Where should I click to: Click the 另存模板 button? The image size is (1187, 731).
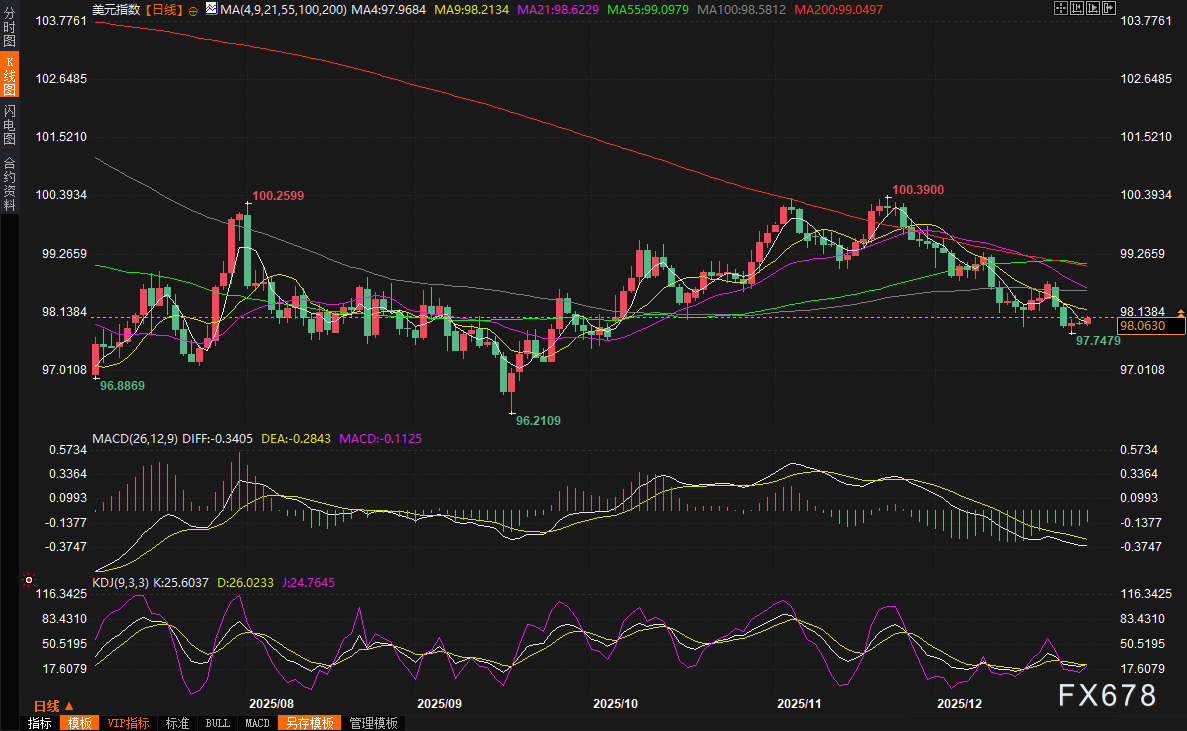click(x=310, y=723)
